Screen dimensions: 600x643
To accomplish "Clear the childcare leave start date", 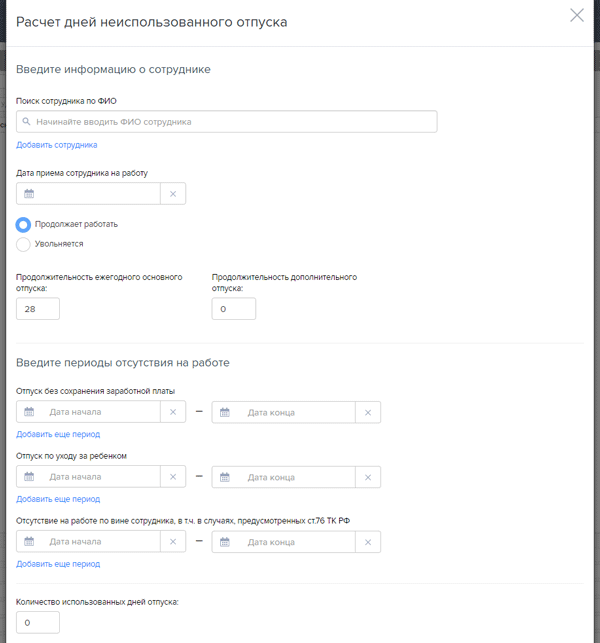I will (172, 477).
